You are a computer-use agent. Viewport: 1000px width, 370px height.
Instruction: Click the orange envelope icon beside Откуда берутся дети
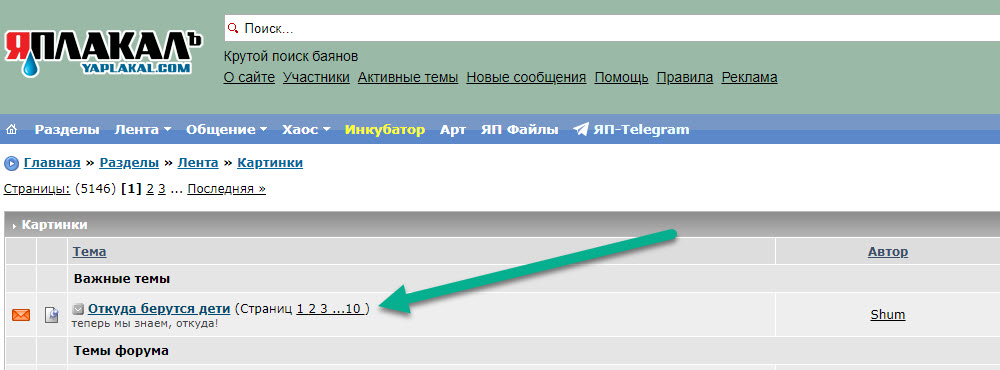pyautogui.click(x=21, y=314)
